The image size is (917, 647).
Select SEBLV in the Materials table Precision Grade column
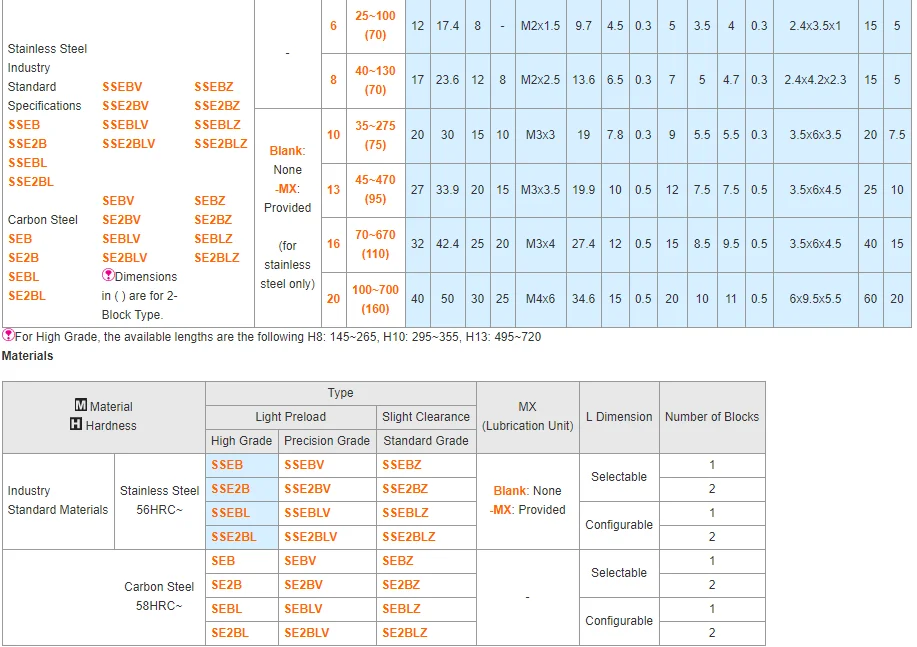(303, 609)
